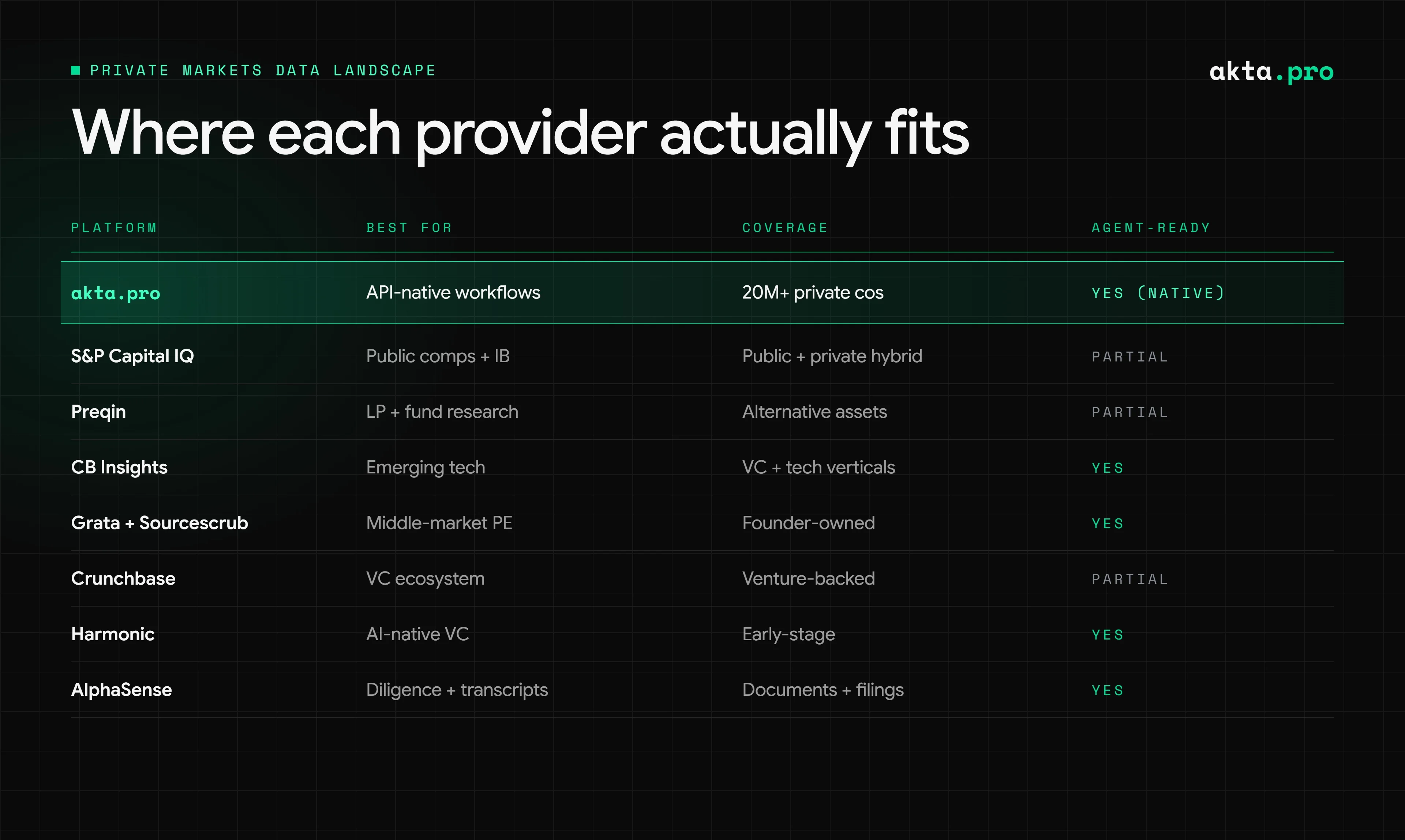Click 'Alternative assets' coverage cell
The width and height of the screenshot is (1405, 840).
point(814,412)
